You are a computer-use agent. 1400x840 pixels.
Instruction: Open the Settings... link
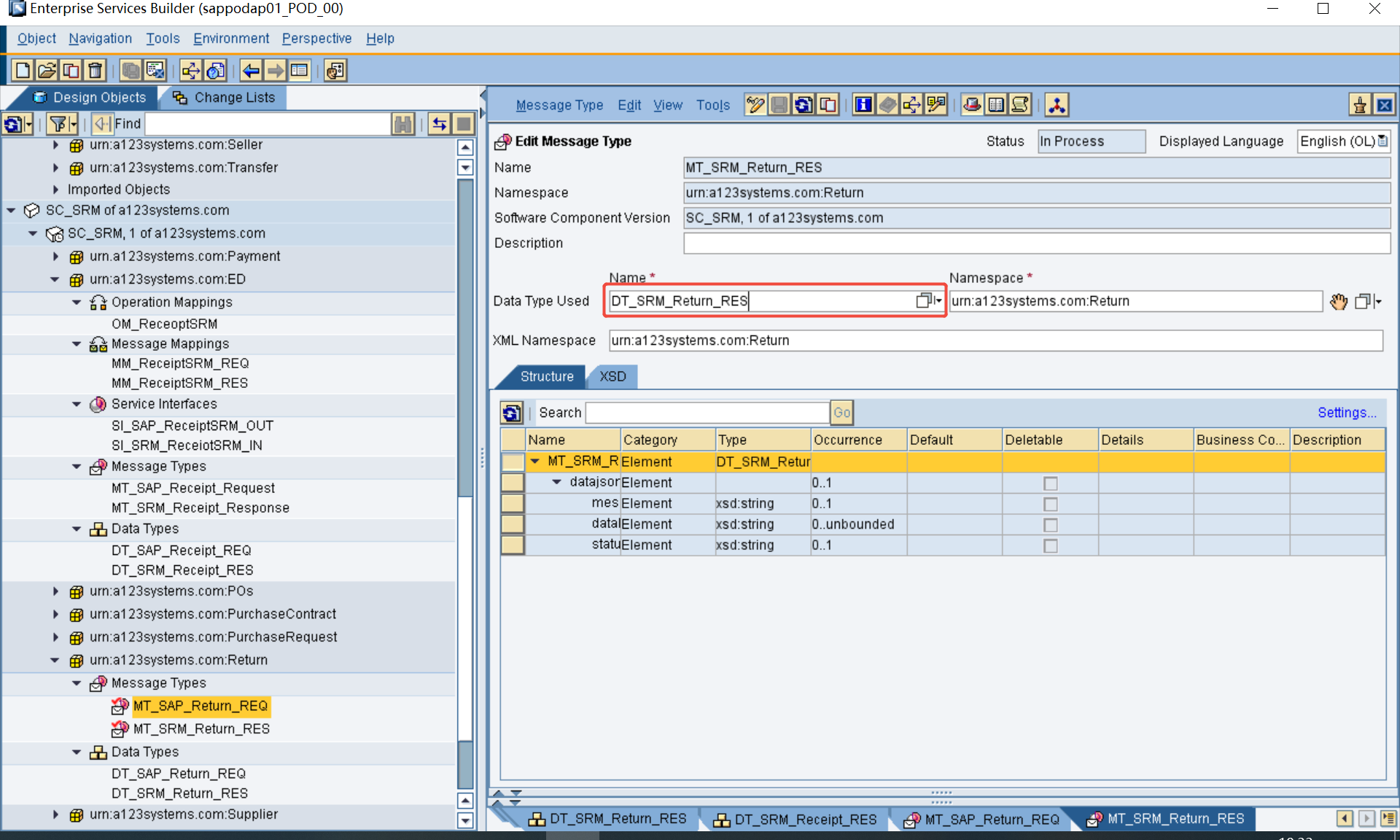[1347, 413]
